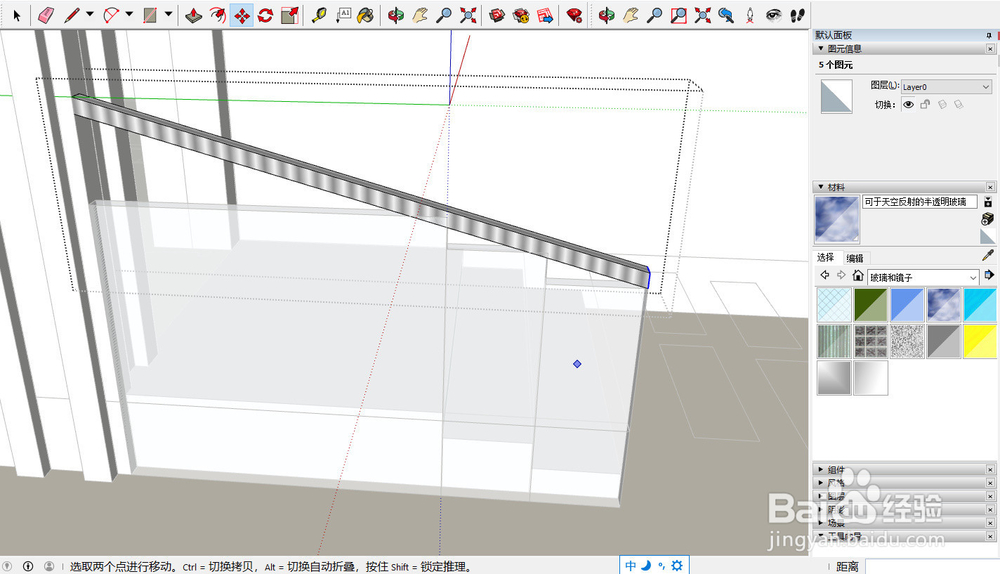Select the Position Camera tool
The image size is (1000, 574).
pos(750,15)
